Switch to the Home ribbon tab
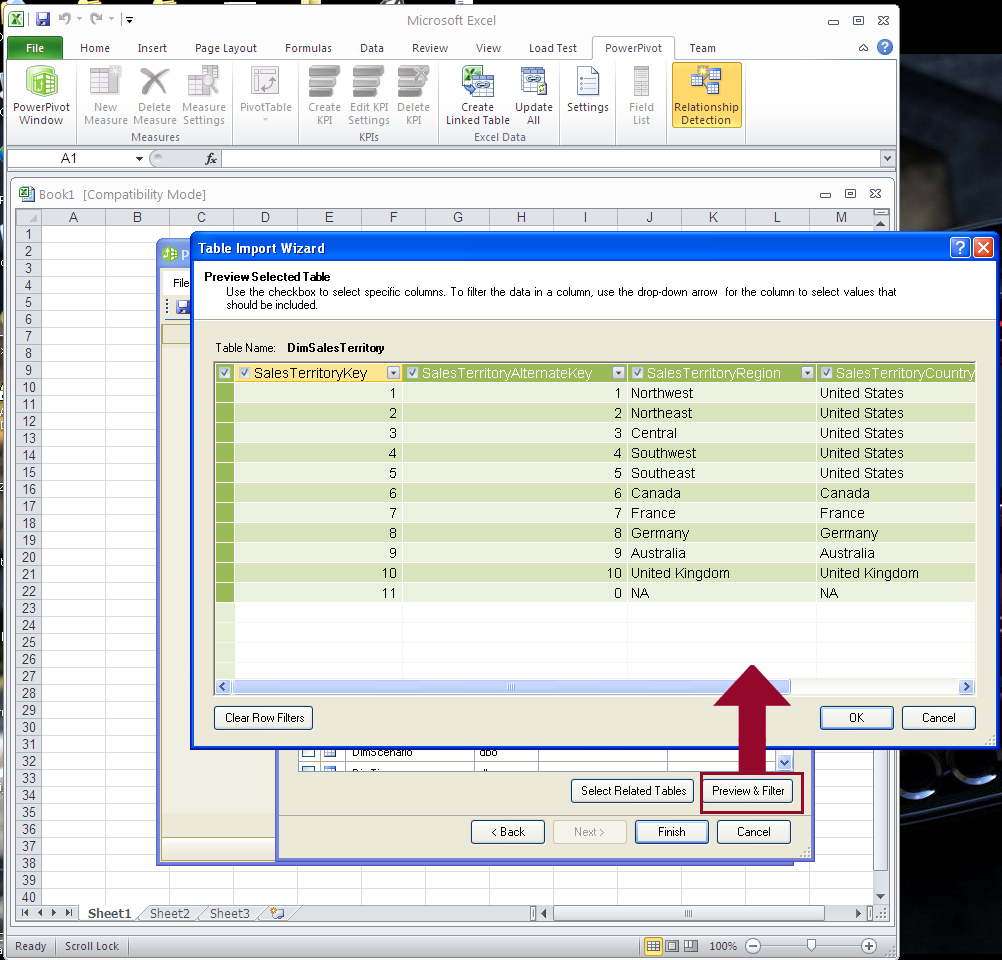This screenshot has height=960, width=1002. (x=95, y=48)
